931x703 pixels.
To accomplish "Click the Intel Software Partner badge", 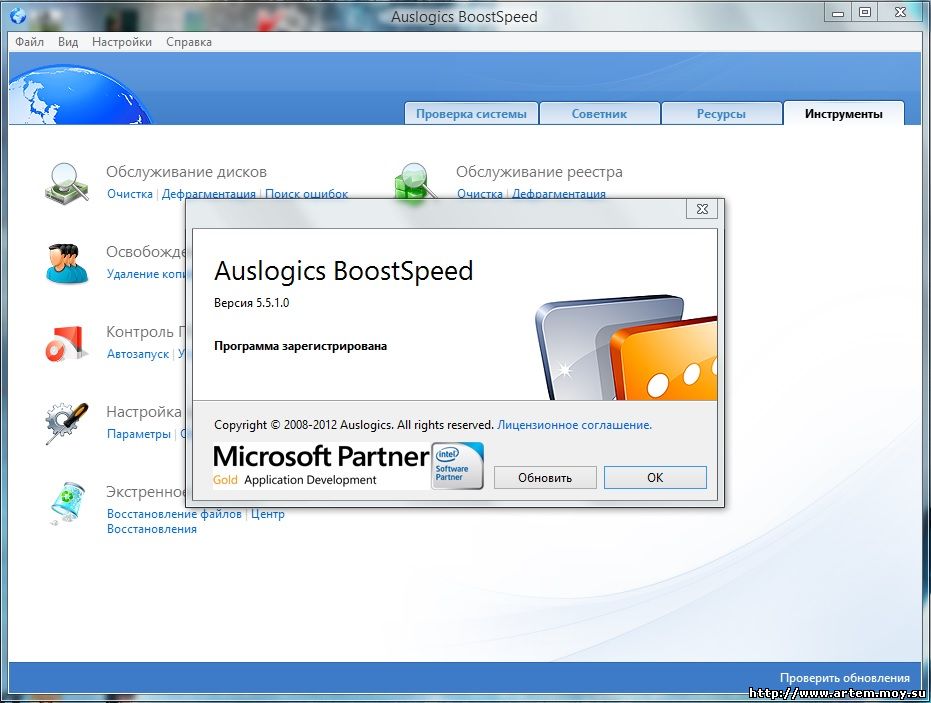I will (457, 466).
